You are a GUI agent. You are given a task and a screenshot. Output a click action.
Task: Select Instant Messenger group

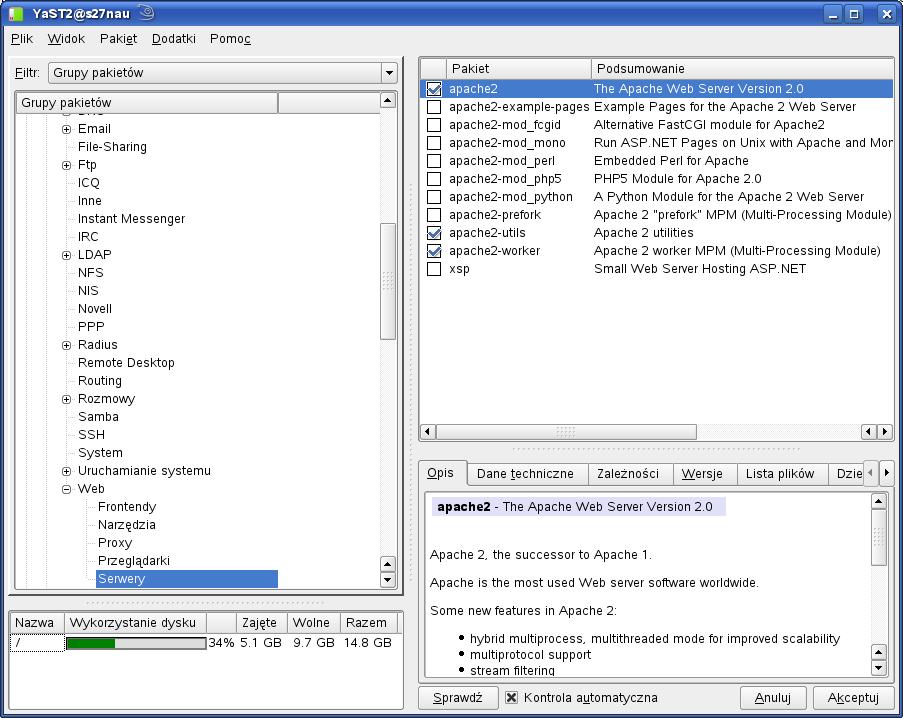[x=131, y=219]
